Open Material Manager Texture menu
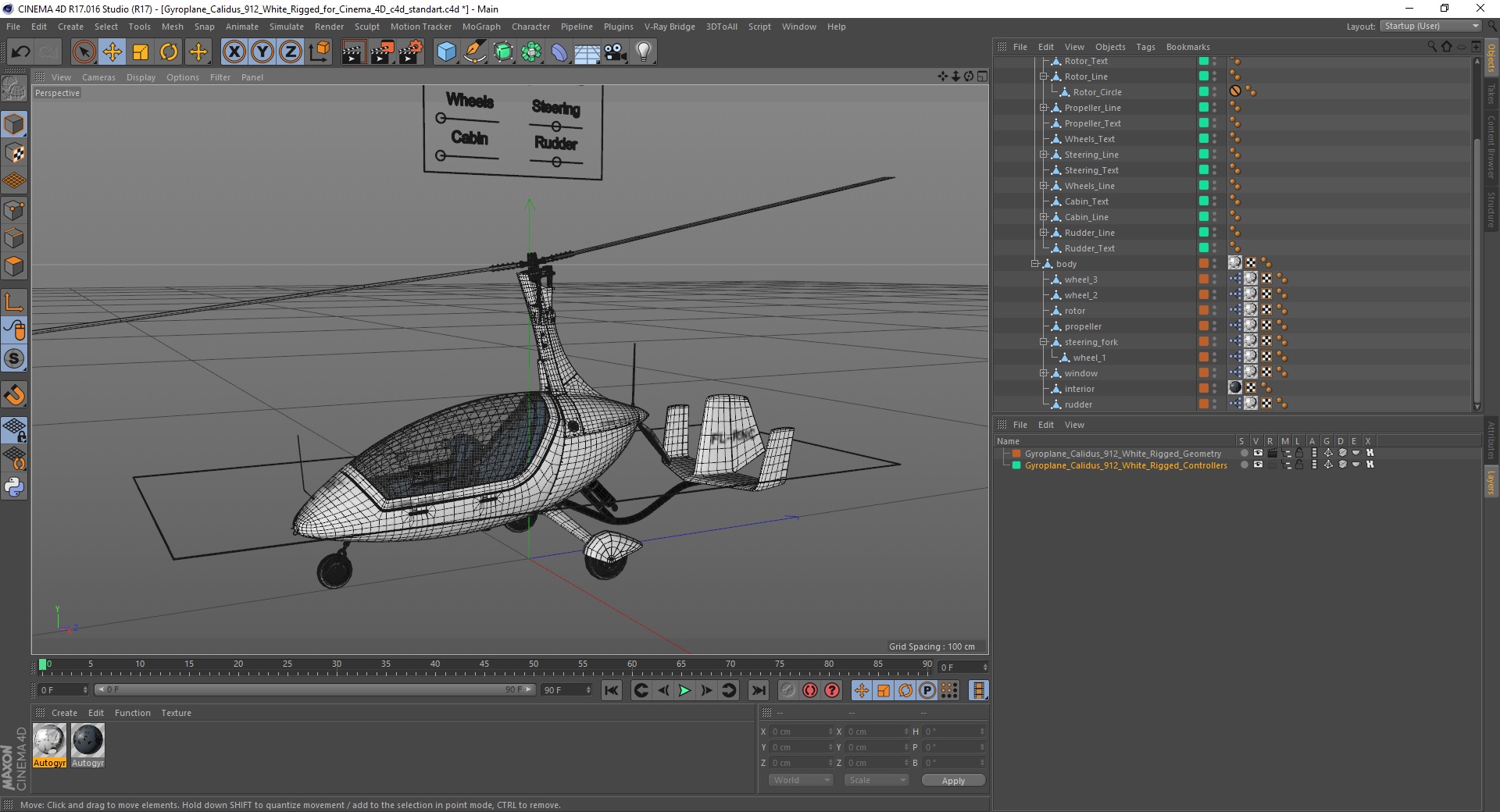1500x812 pixels. (176, 713)
